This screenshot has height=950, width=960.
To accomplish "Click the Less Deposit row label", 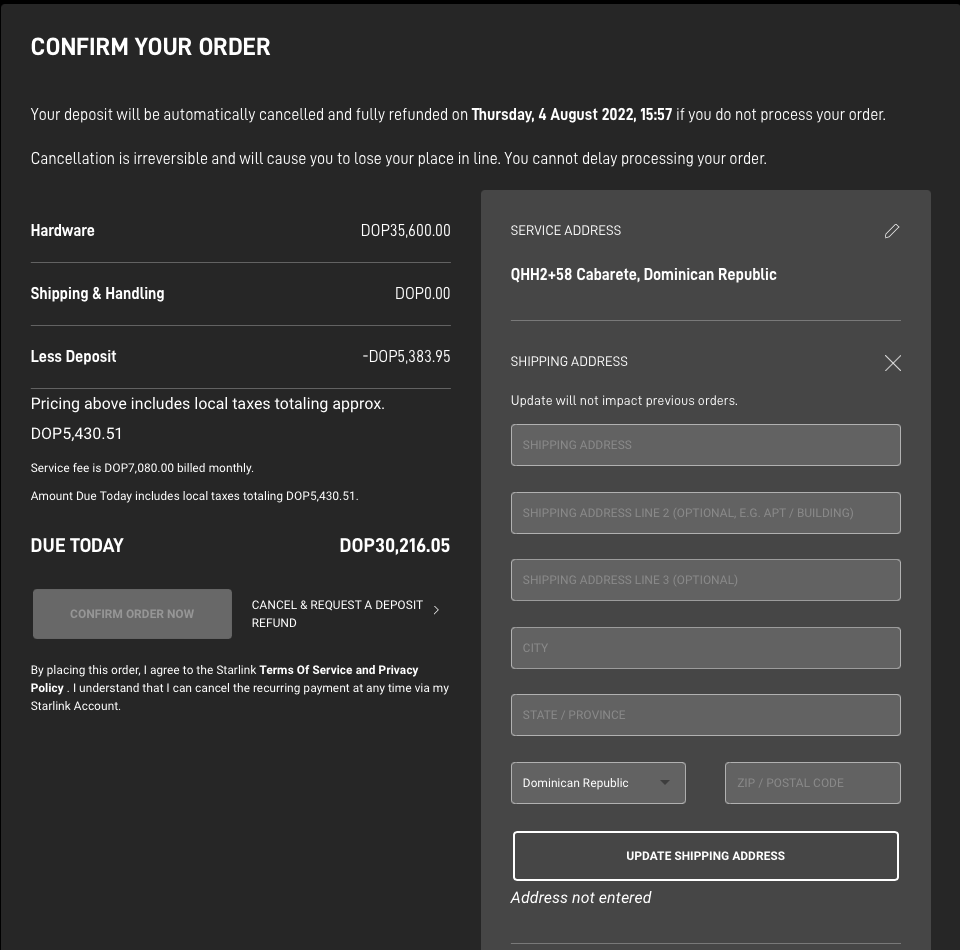I will click(x=73, y=356).
